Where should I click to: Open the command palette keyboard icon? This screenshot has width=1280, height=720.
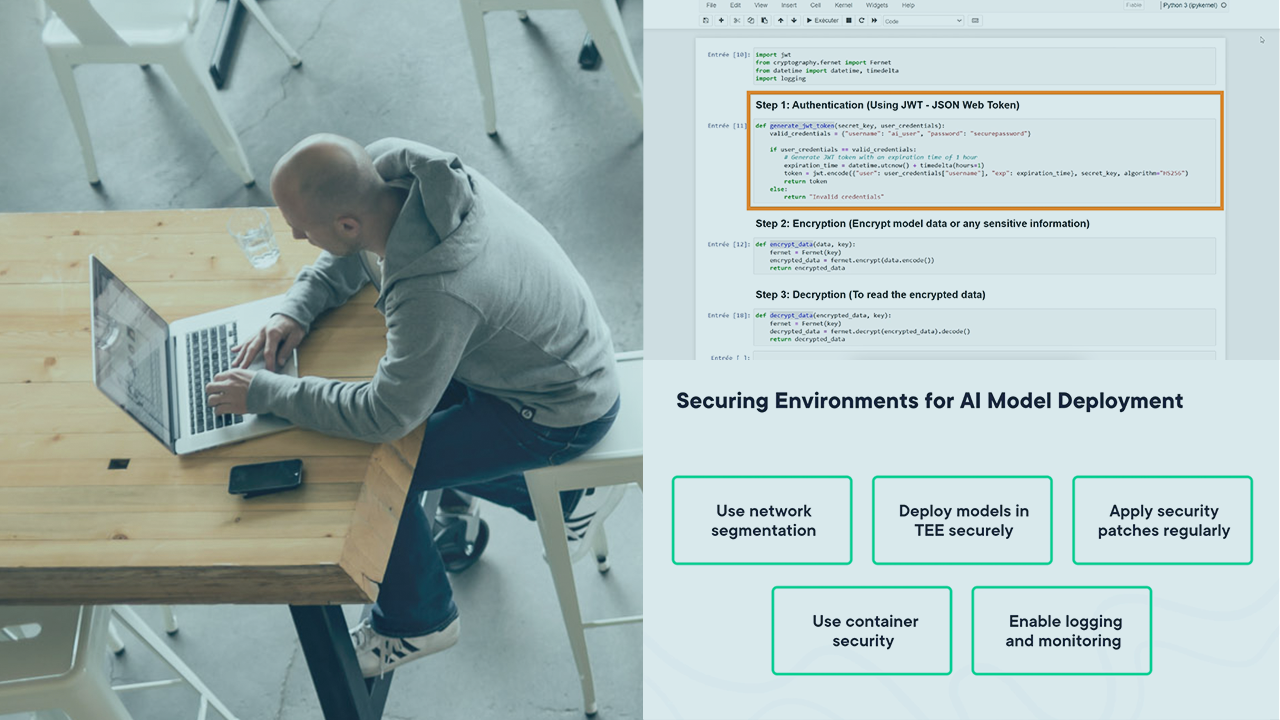pos(975,20)
